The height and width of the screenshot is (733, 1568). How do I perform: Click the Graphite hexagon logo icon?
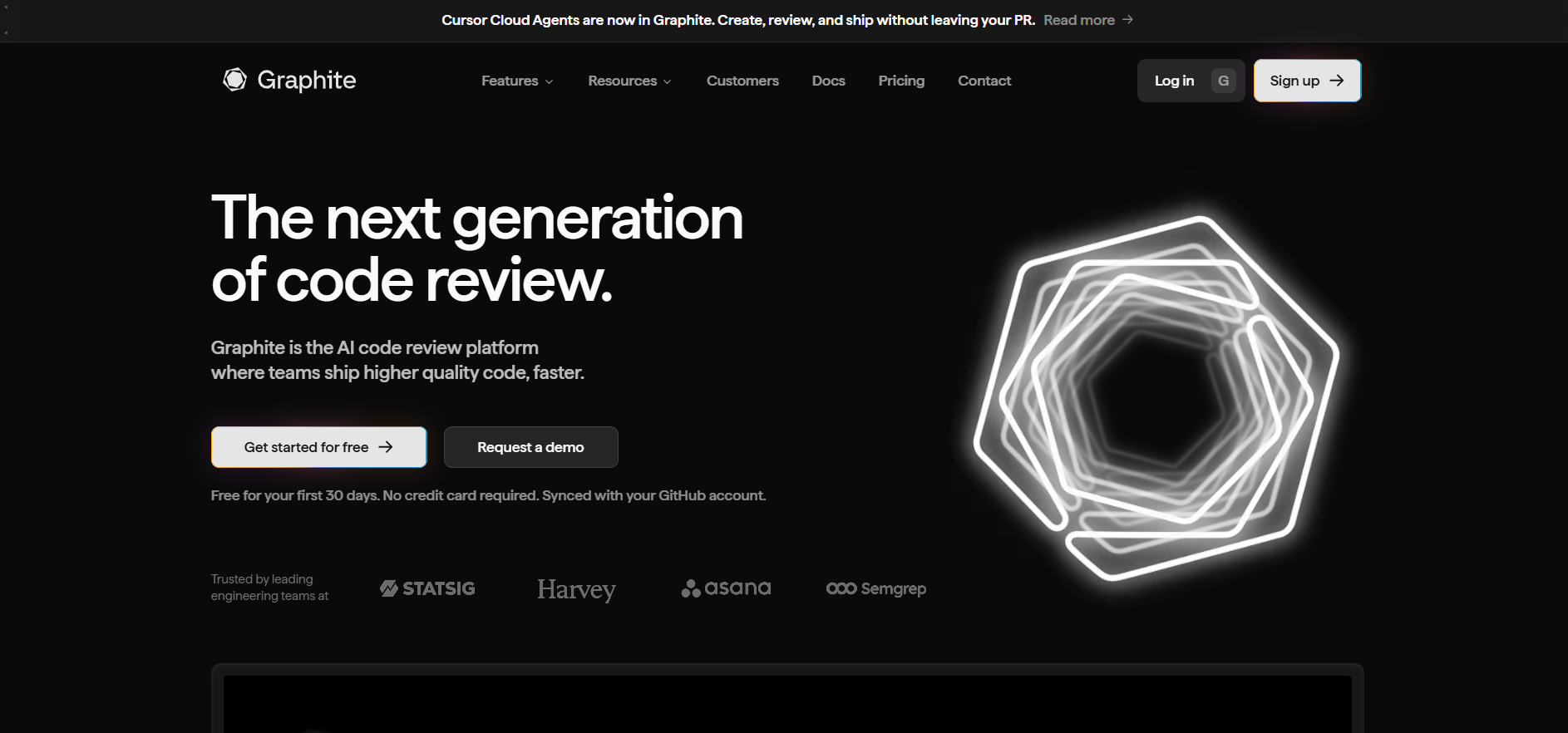tap(235, 80)
